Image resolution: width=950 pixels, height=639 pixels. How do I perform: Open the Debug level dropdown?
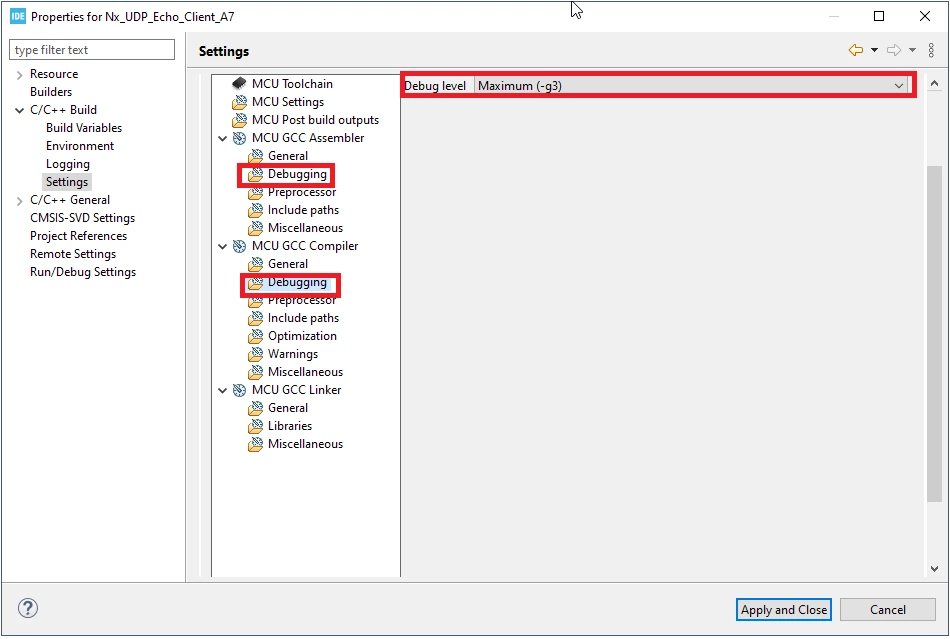click(x=691, y=86)
